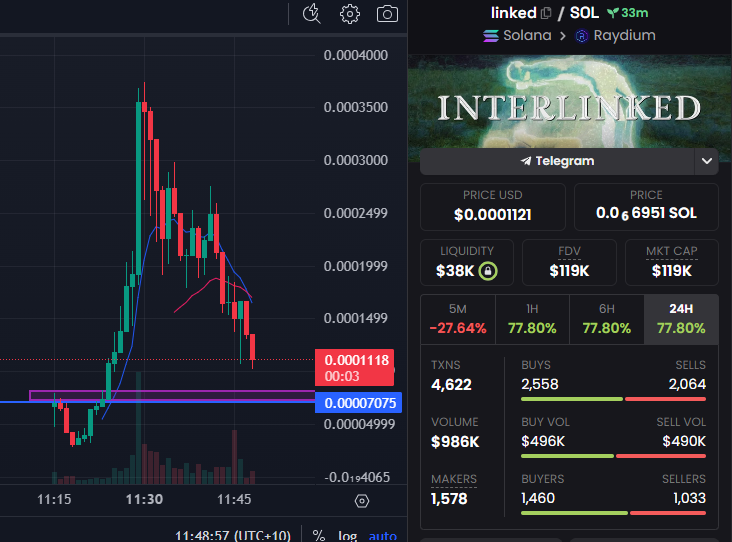Click the chart clock 11:48:57 (UTC+10)
The image size is (732, 542).
pyautogui.click(x=233, y=535)
